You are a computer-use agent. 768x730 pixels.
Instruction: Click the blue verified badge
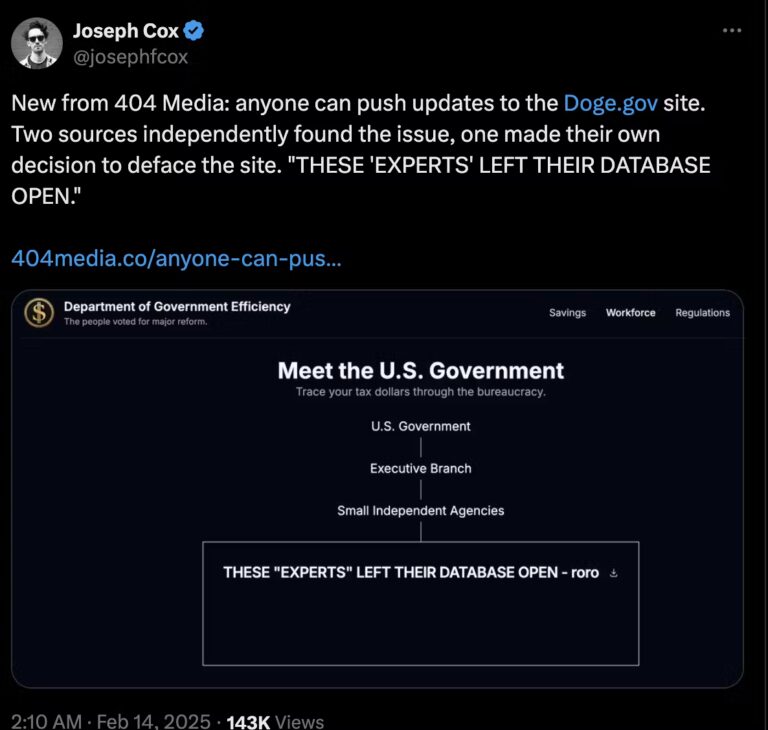pos(195,31)
